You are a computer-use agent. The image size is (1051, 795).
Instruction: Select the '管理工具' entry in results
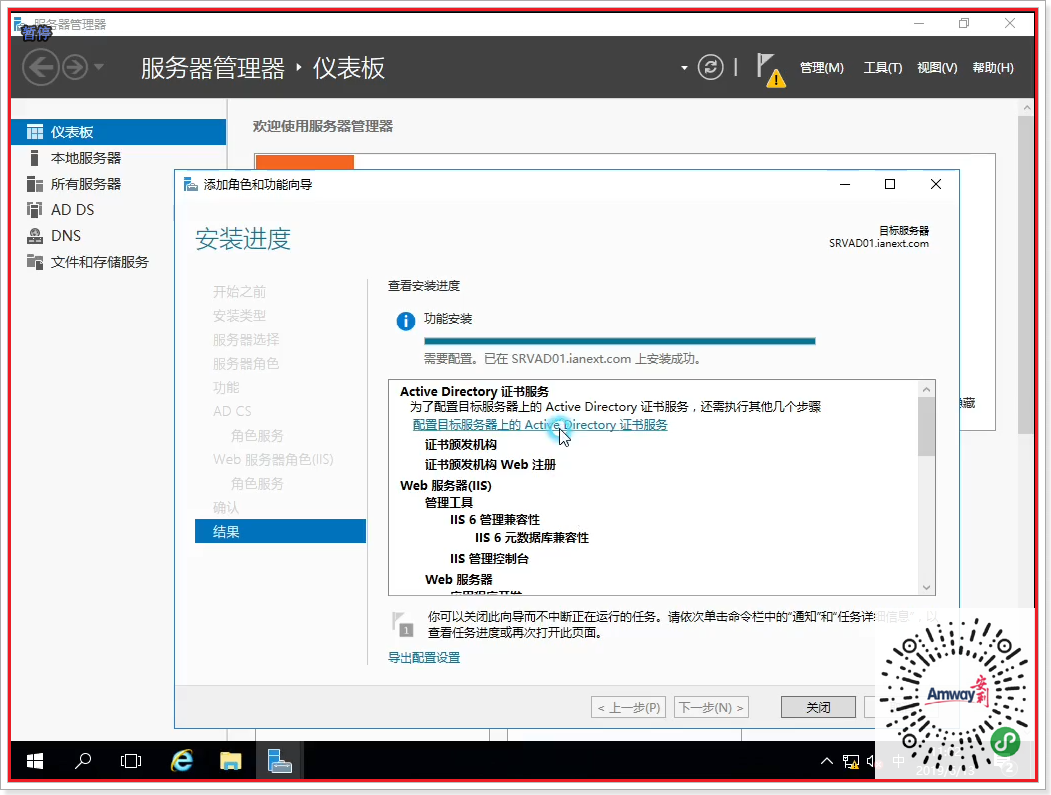point(449,502)
